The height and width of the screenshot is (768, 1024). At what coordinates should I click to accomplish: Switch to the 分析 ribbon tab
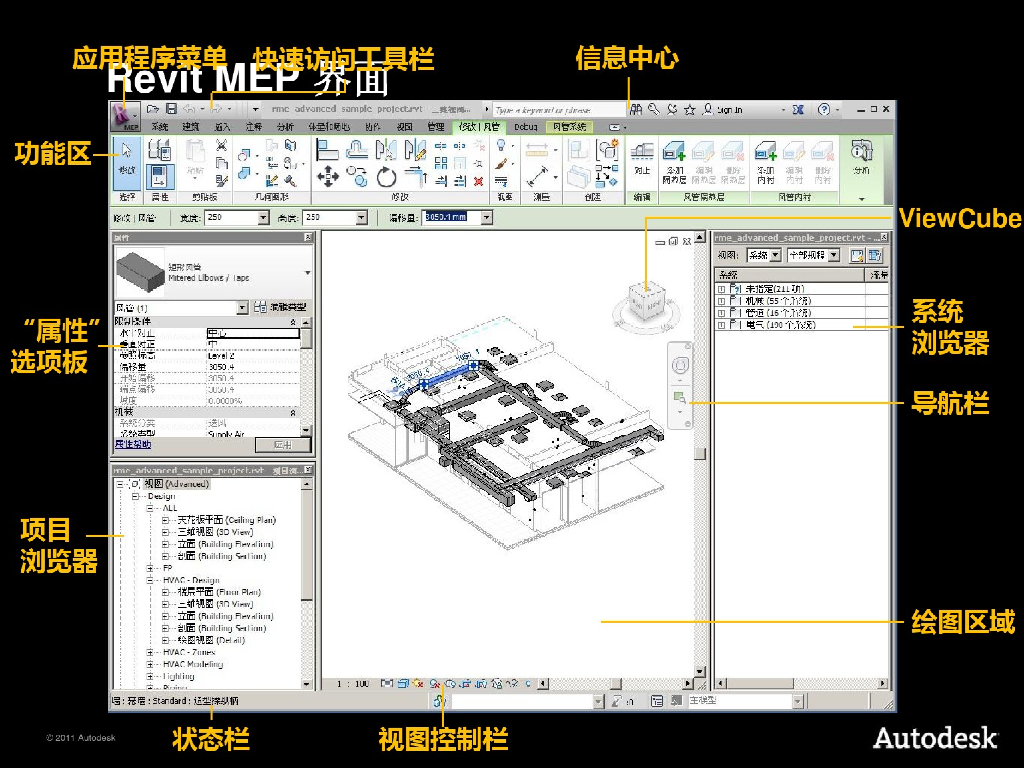click(x=285, y=127)
